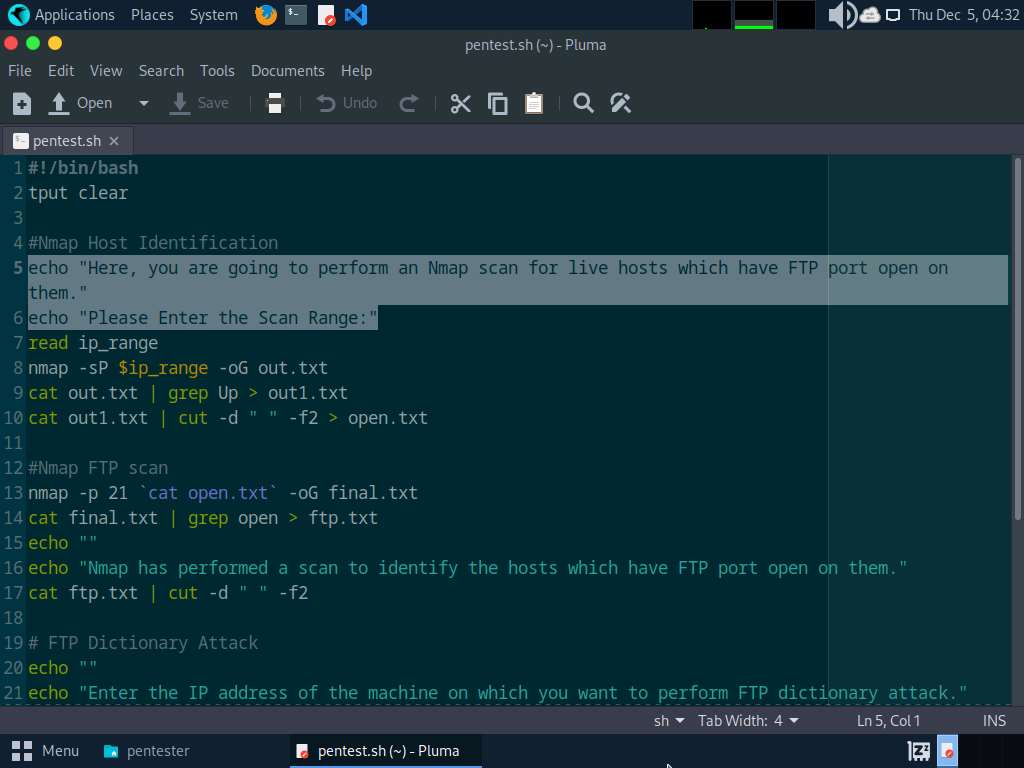Image resolution: width=1024 pixels, height=768 pixels.
Task: Open Find using magnifier icon
Action: (583, 103)
